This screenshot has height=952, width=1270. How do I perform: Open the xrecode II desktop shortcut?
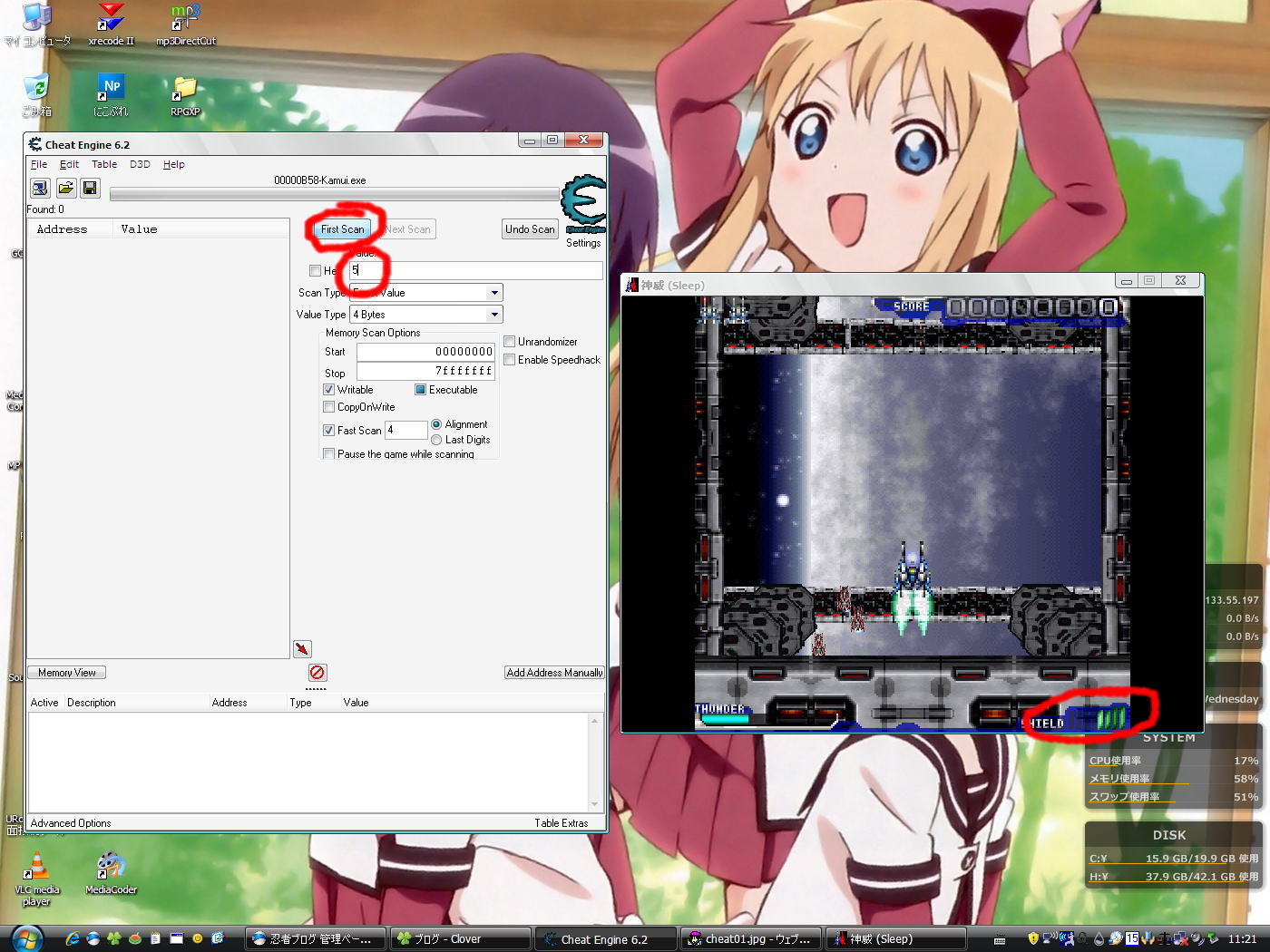[x=111, y=25]
